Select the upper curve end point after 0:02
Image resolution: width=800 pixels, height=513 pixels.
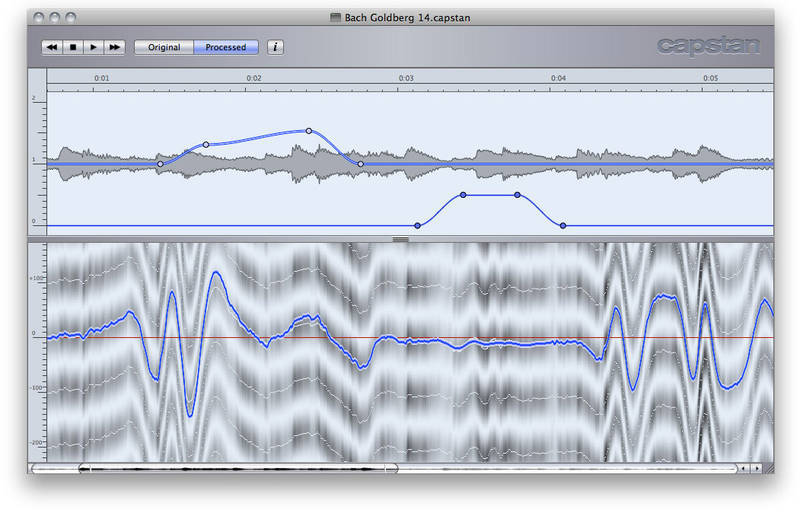(x=361, y=164)
